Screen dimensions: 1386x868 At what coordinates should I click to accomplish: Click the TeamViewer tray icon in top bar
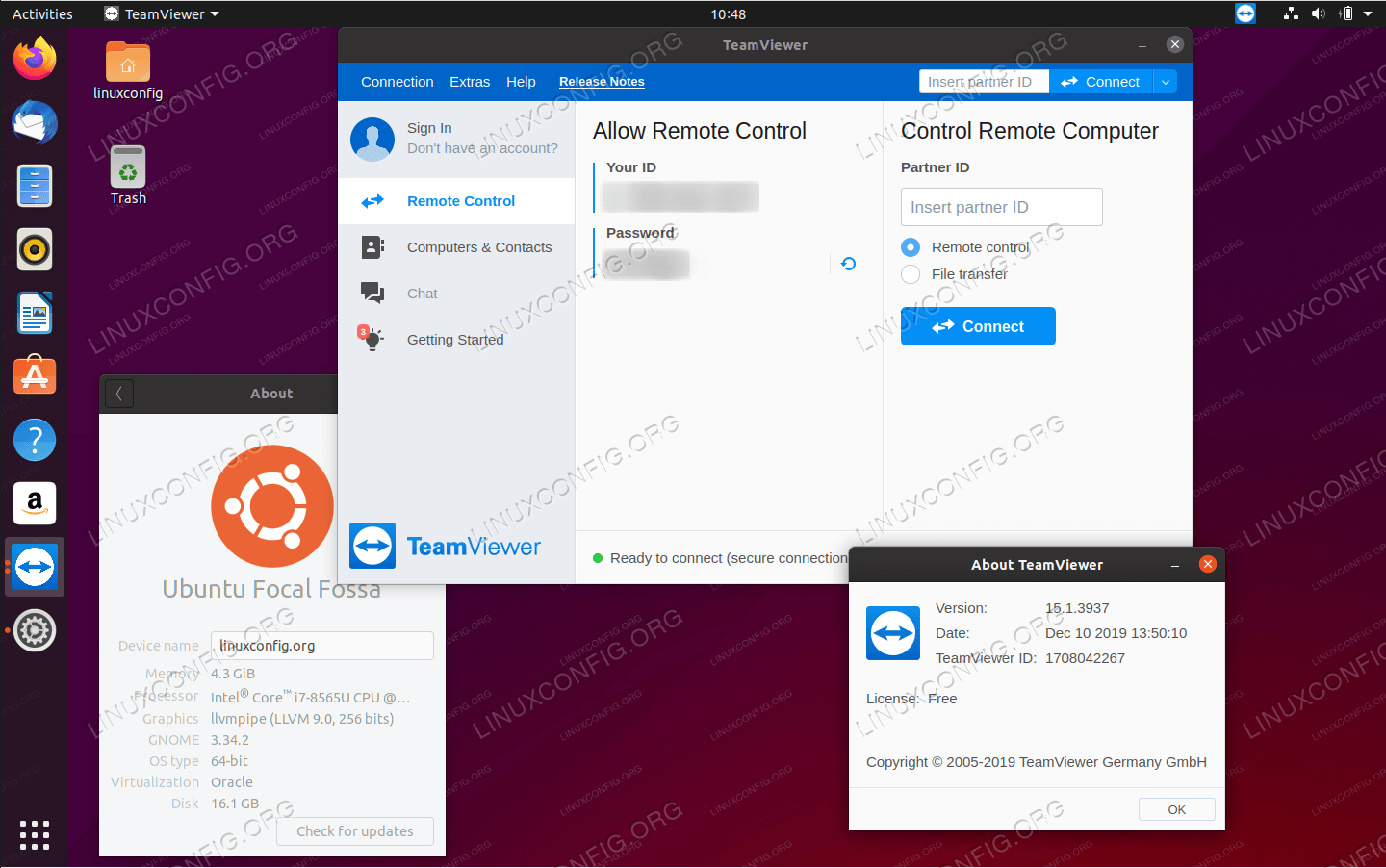tap(1245, 13)
